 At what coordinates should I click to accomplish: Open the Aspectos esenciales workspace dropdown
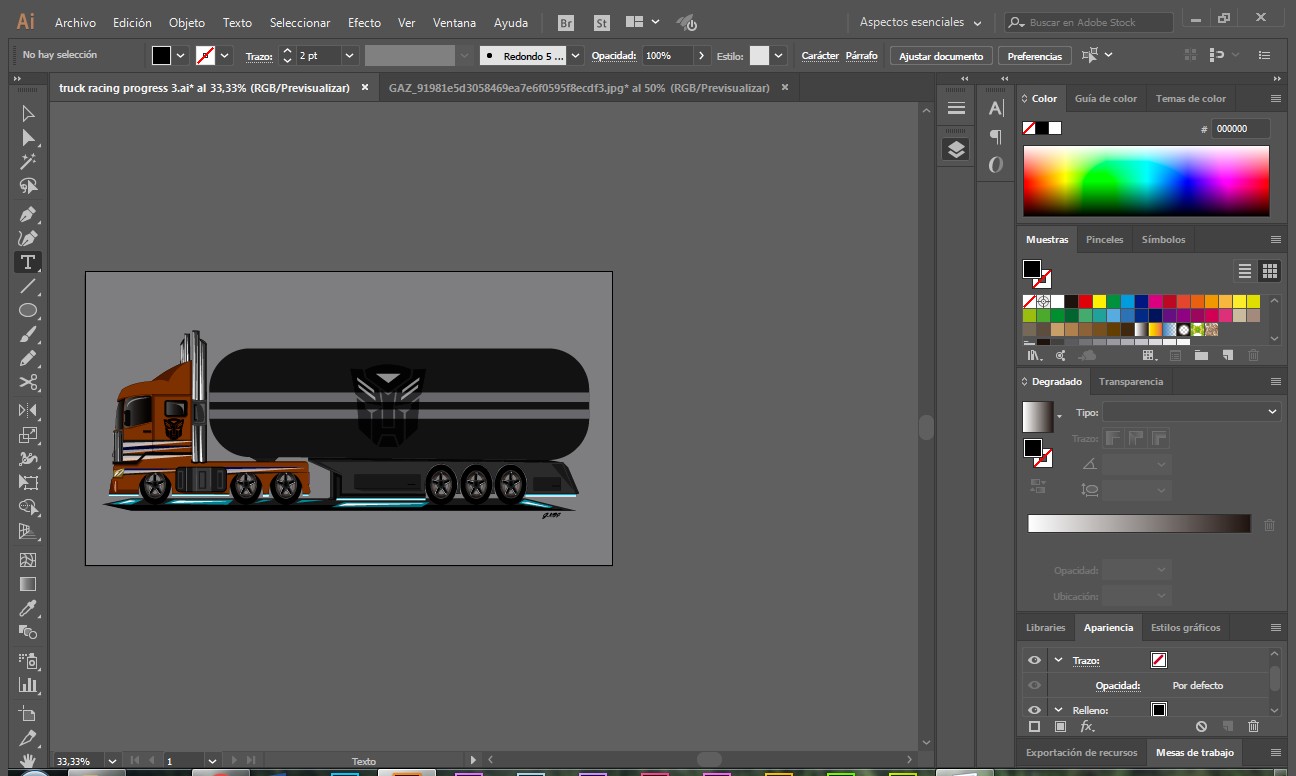tap(920, 22)
